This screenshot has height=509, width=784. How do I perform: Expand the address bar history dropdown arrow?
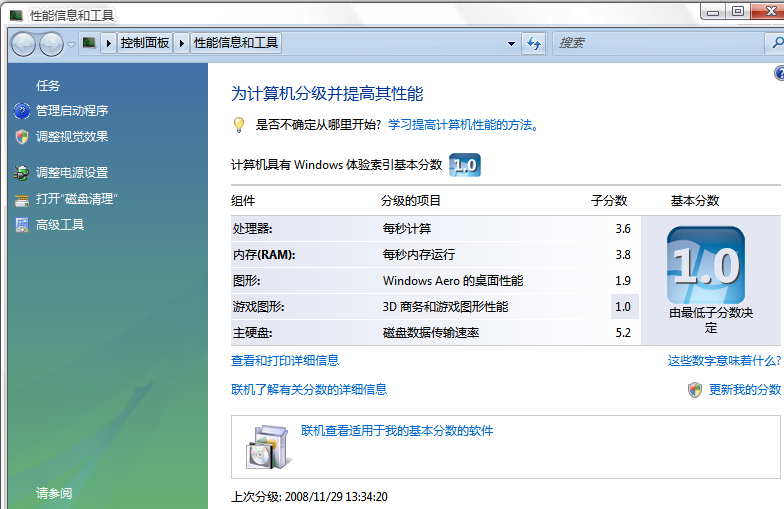[x=511, y=43]
